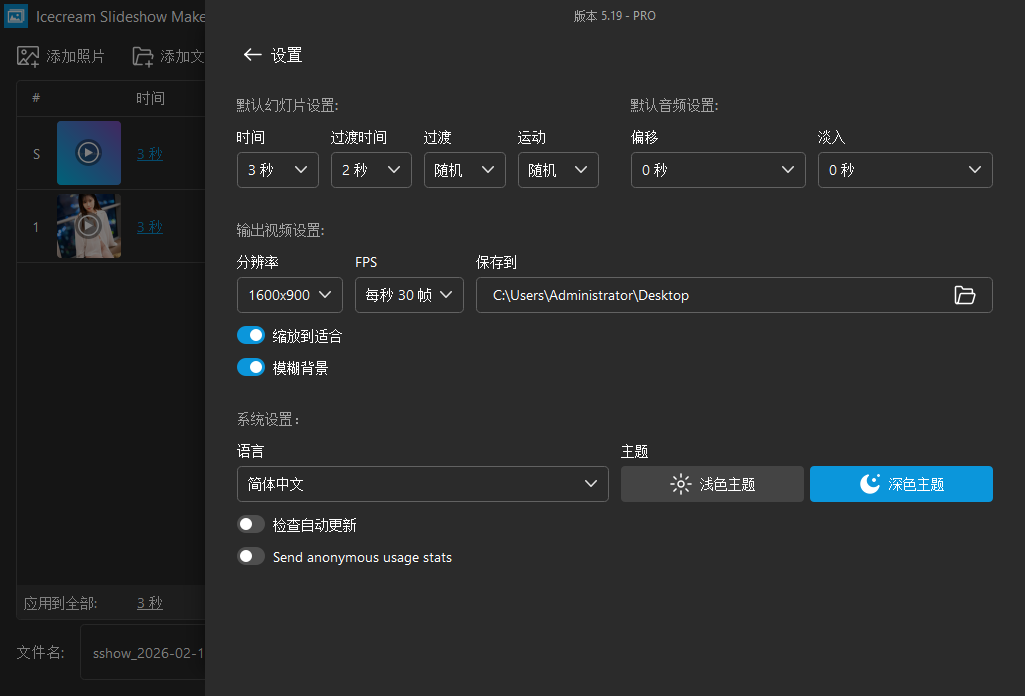Open the 分辨率 dropdown
Viewport: 1025px width, 696px height.
coord(289,295)
